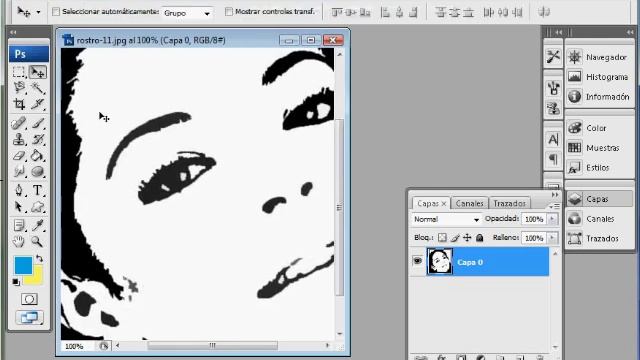Open the Normal blend mode dropdown
640x360 pixels.
point(446,219)
